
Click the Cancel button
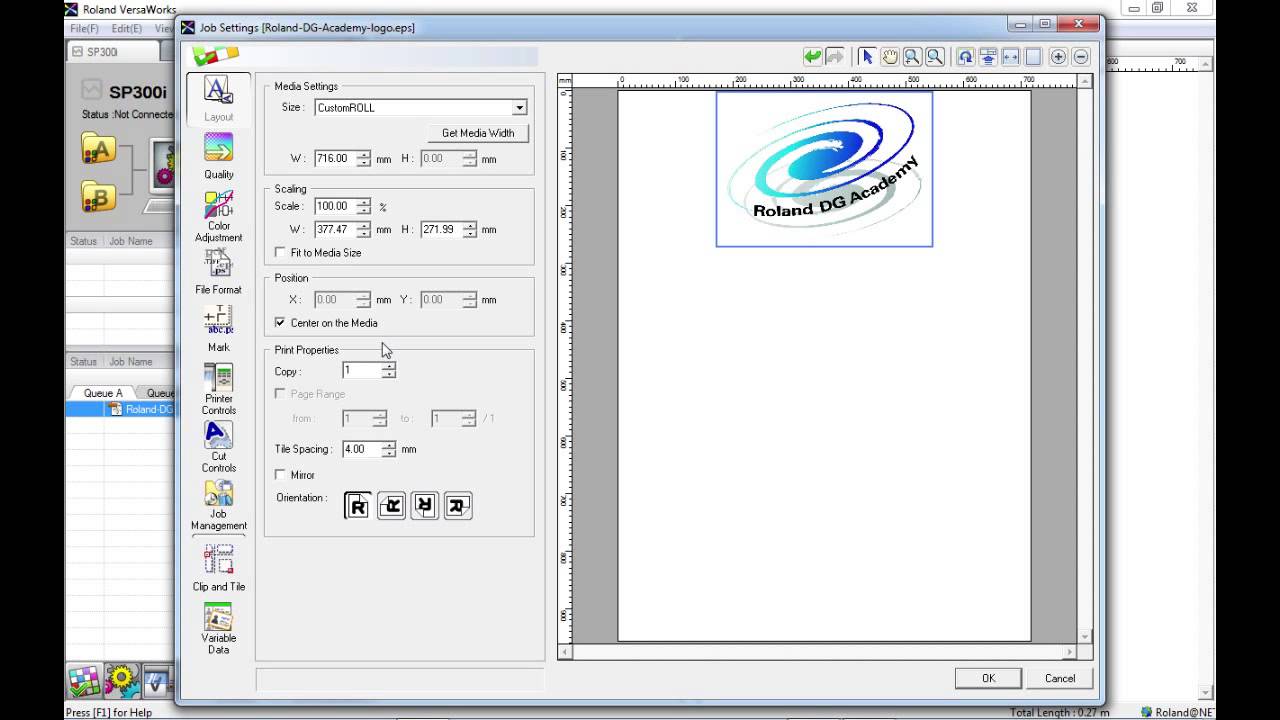(x=1060, y=678)
